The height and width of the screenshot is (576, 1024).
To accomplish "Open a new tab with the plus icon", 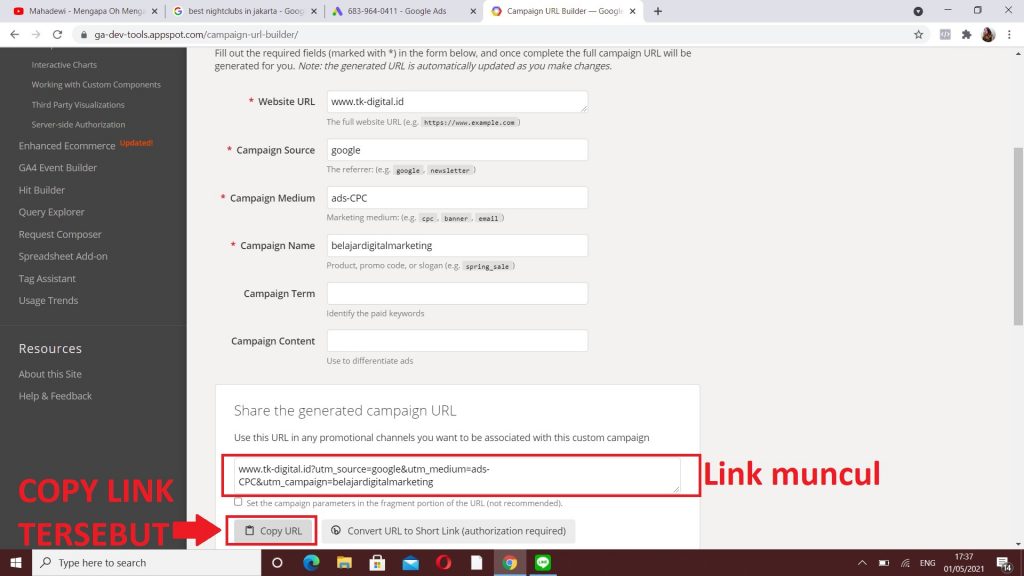I will click(x=657, y=11).
